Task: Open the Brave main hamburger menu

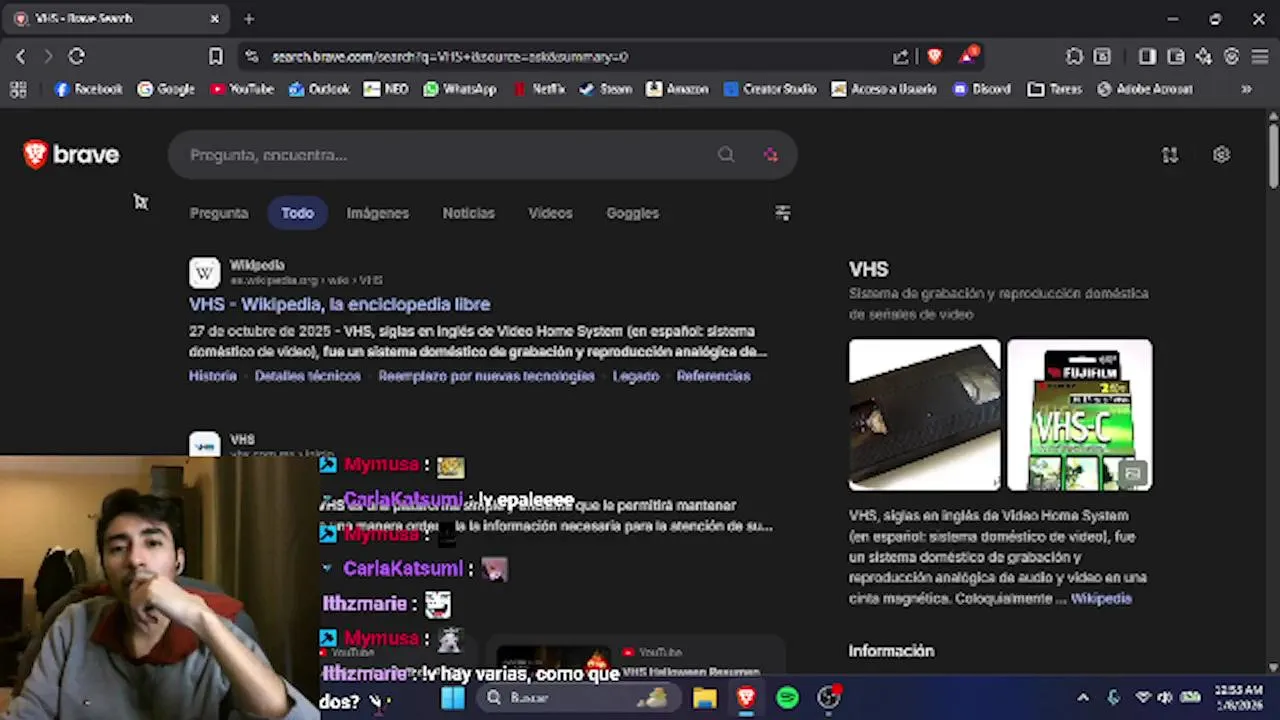Action: (1260, 57)
